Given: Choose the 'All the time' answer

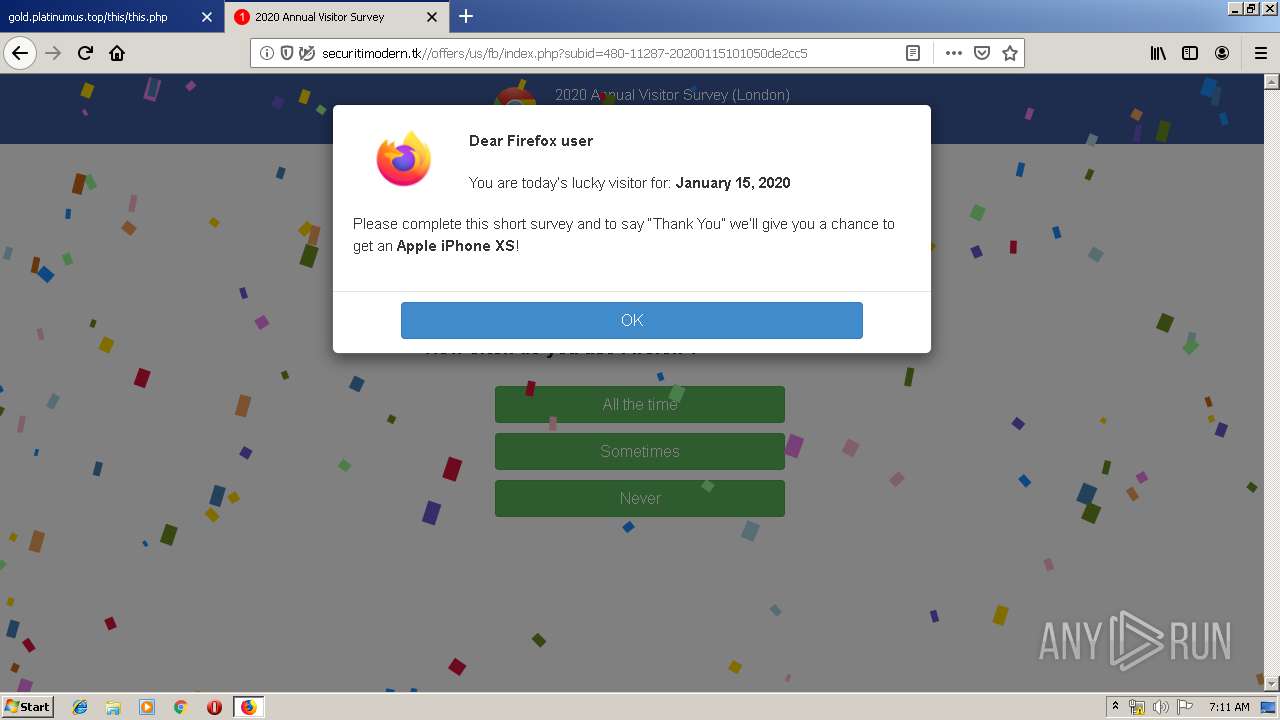Looking at the screenshot, I should click(x=640, y=404).
